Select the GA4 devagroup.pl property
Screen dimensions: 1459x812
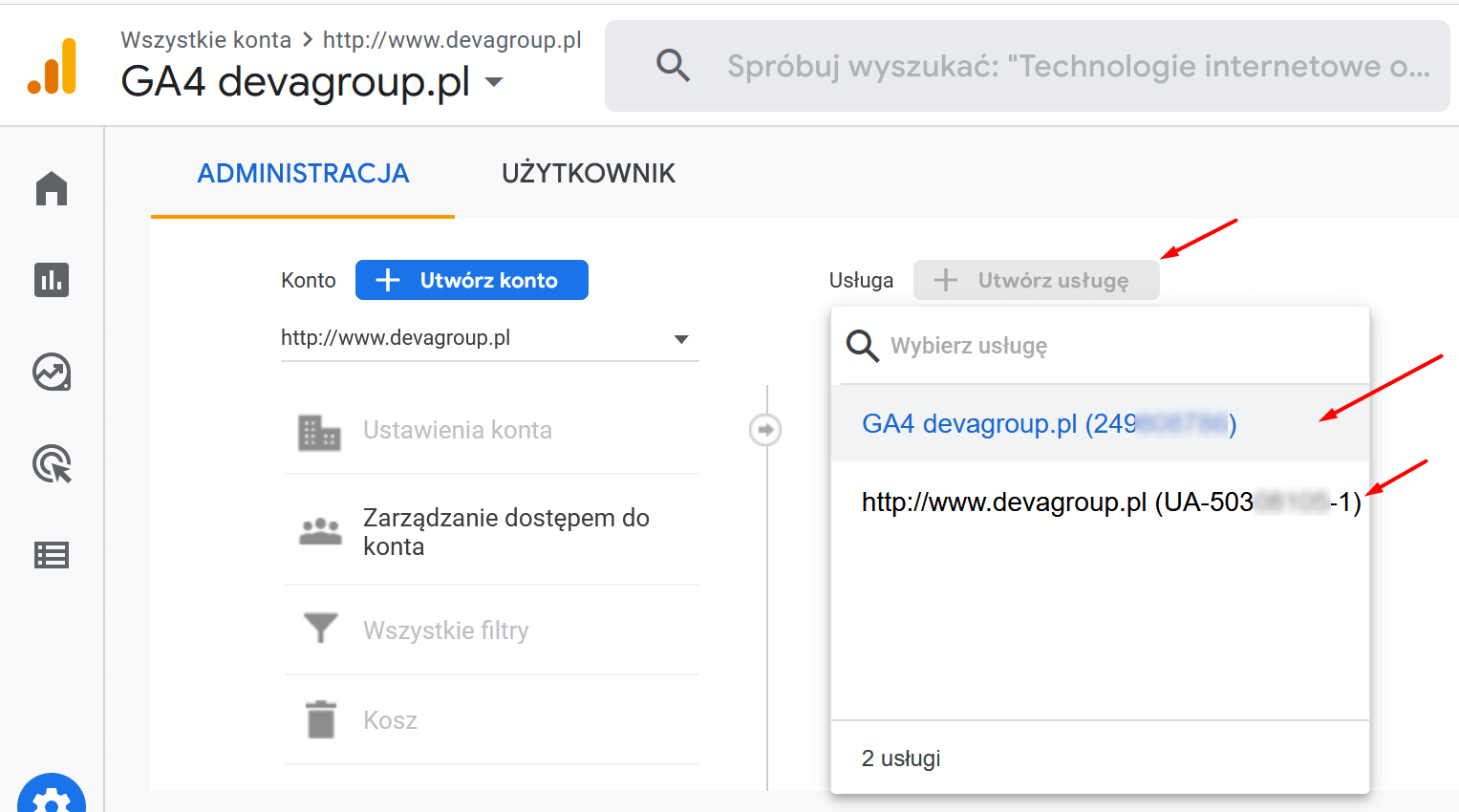pyautogui.click(x=1100, y=423)
